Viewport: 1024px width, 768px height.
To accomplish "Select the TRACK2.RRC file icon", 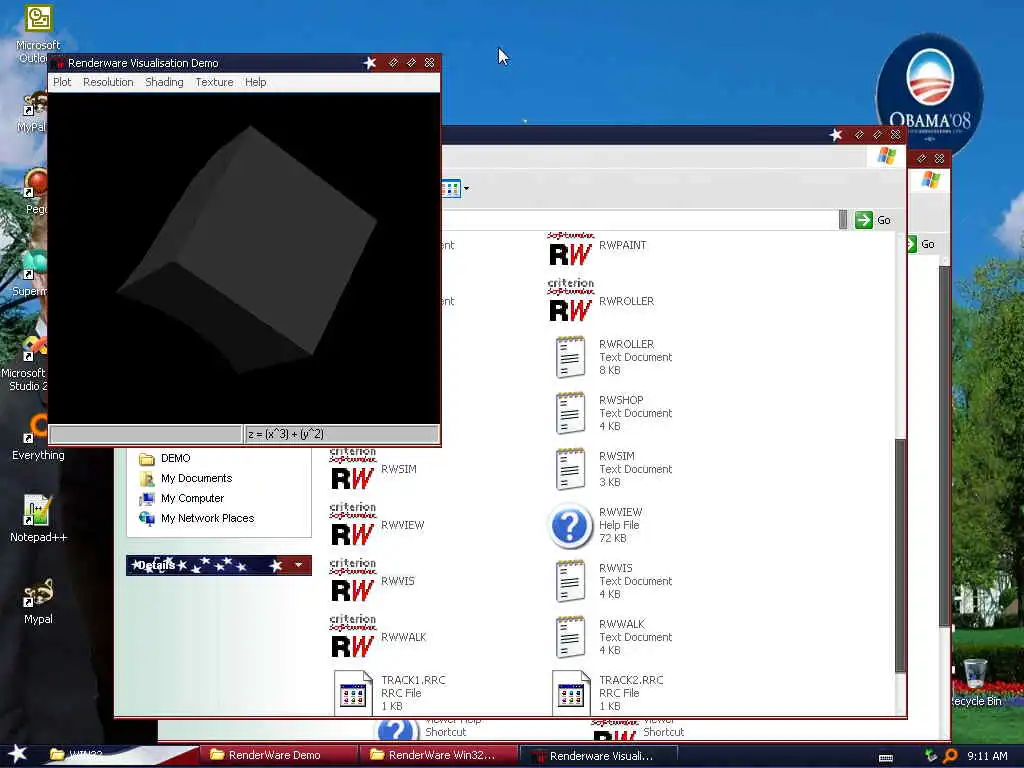I will coord(570,692).
